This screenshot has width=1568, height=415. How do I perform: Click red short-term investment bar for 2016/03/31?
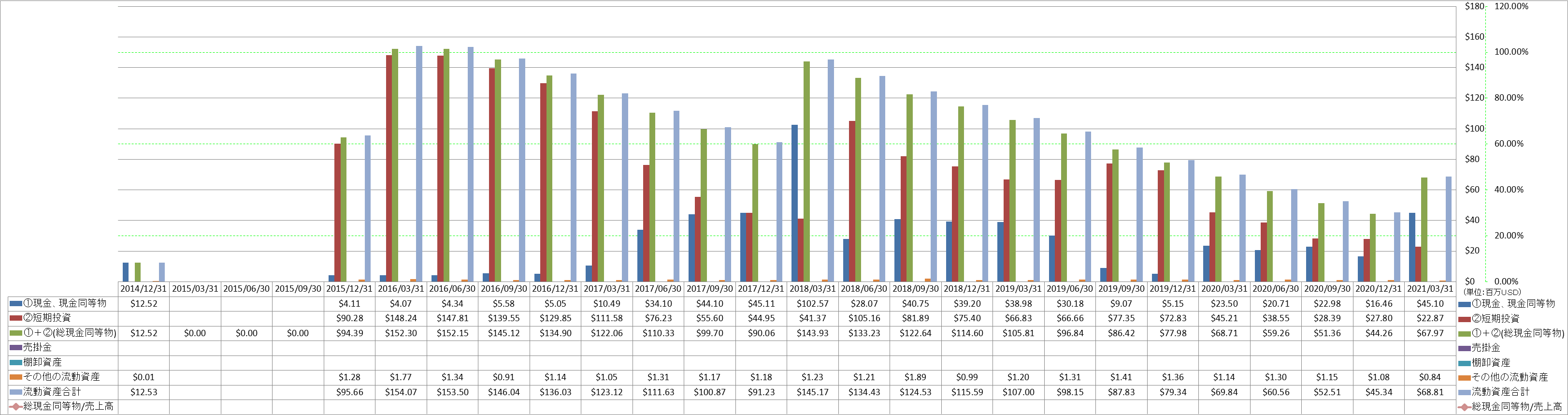(389, 168)
